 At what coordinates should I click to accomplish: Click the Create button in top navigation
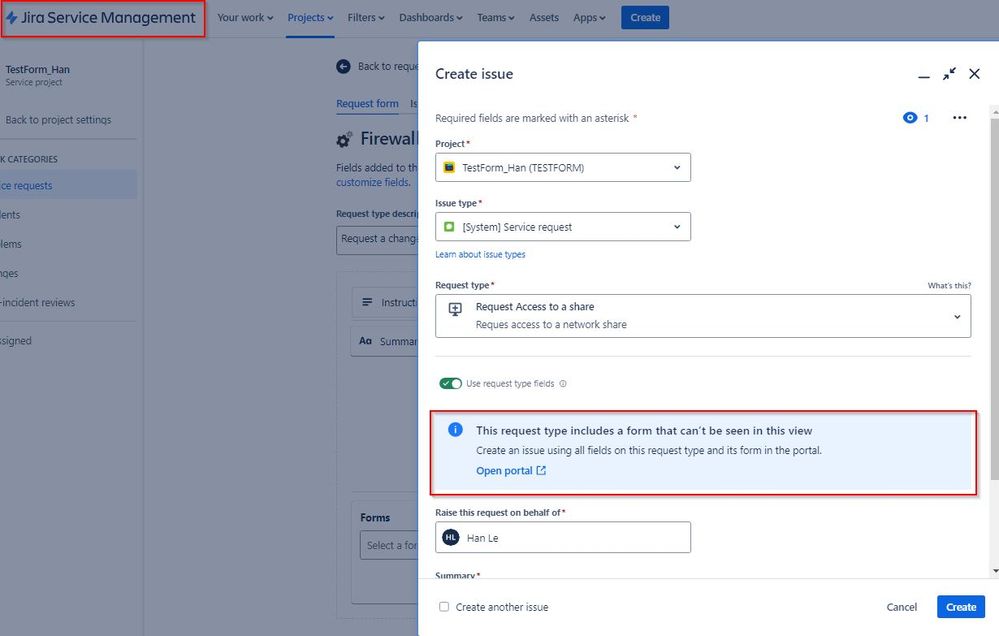click(645, 18)
